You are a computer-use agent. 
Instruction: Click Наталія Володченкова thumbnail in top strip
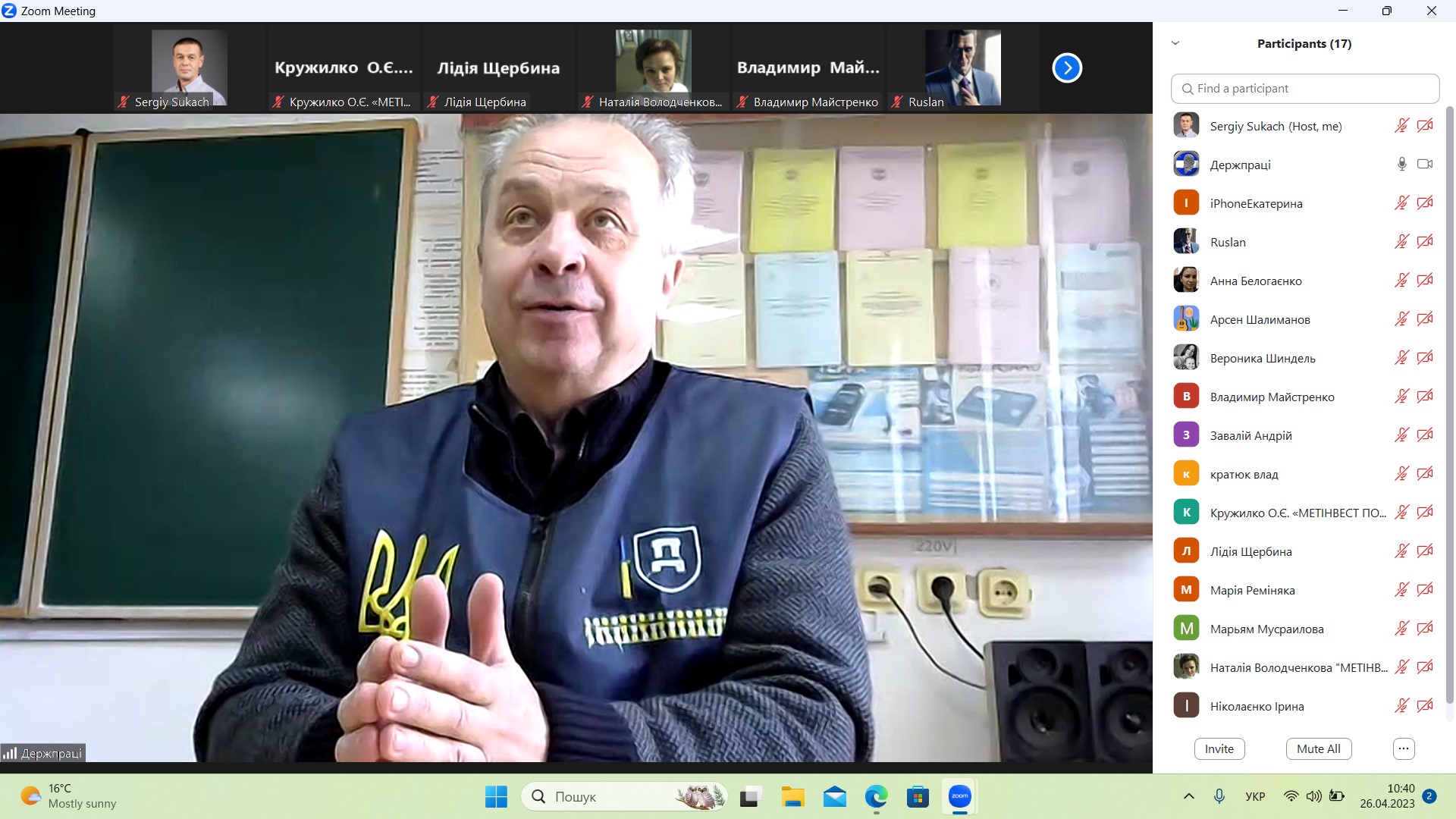click(654, 68)
